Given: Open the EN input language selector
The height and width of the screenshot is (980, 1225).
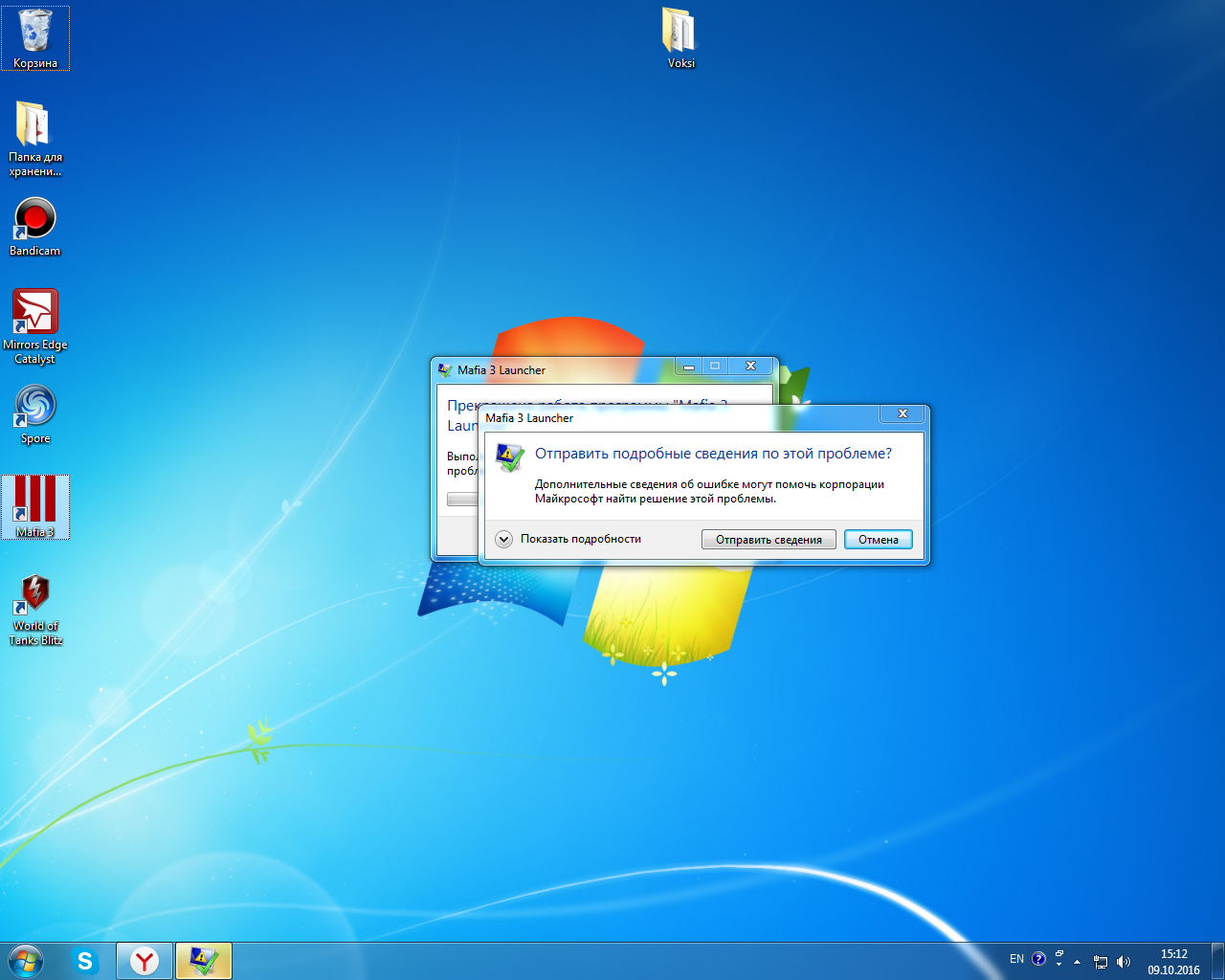Looking at the screenshot, I should pos(1016,959).
